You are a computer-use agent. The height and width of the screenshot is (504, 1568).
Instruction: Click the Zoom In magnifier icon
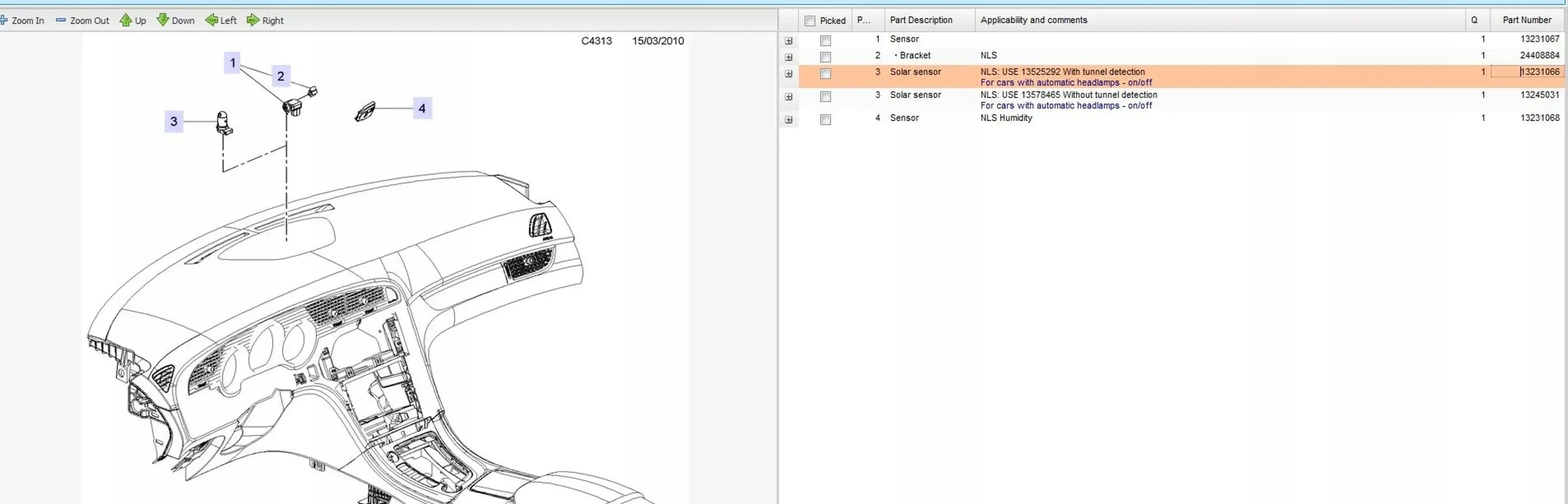(4, 20)
